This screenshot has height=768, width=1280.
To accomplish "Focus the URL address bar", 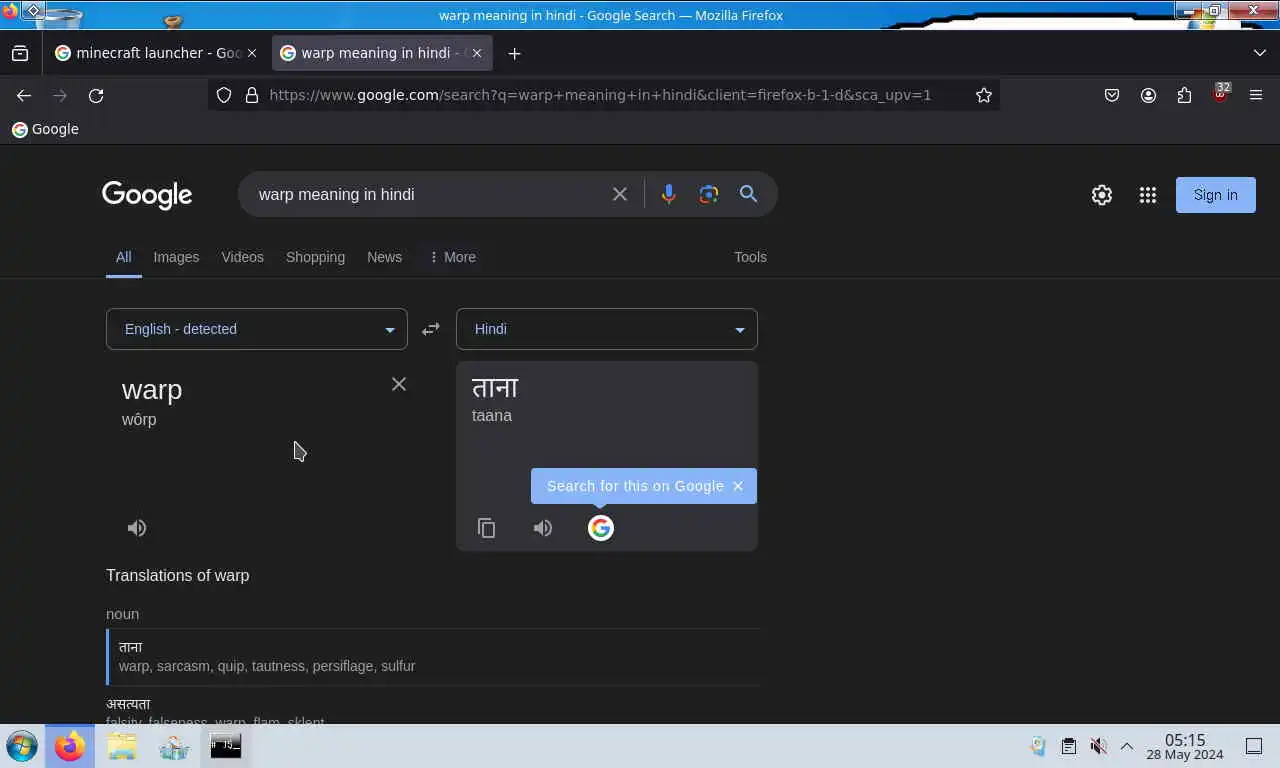I will click(600, 95).
